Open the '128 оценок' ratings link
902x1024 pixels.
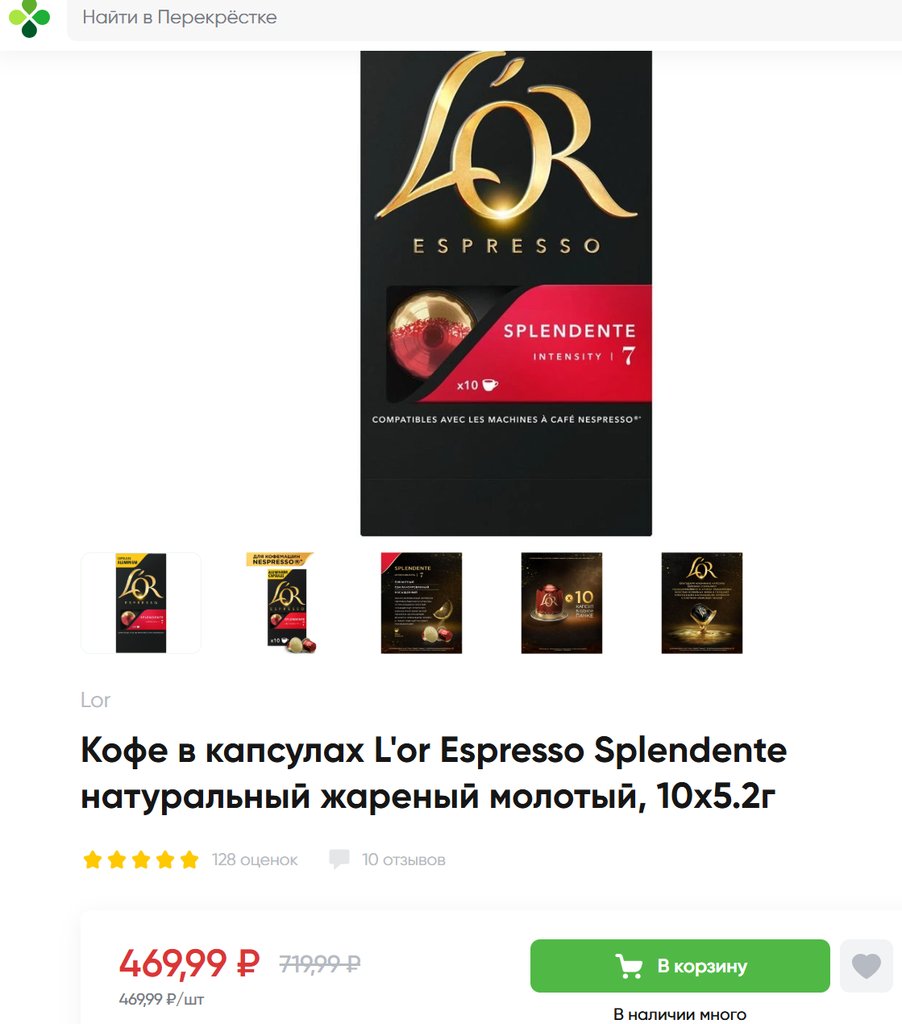coord(255,859)
